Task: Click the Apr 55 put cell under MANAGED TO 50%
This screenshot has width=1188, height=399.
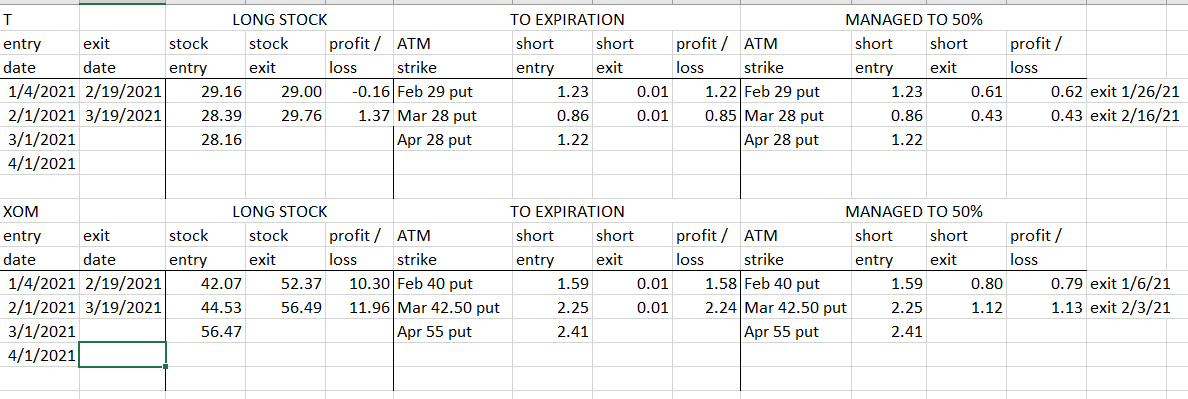Action: (x=796, y=332)
